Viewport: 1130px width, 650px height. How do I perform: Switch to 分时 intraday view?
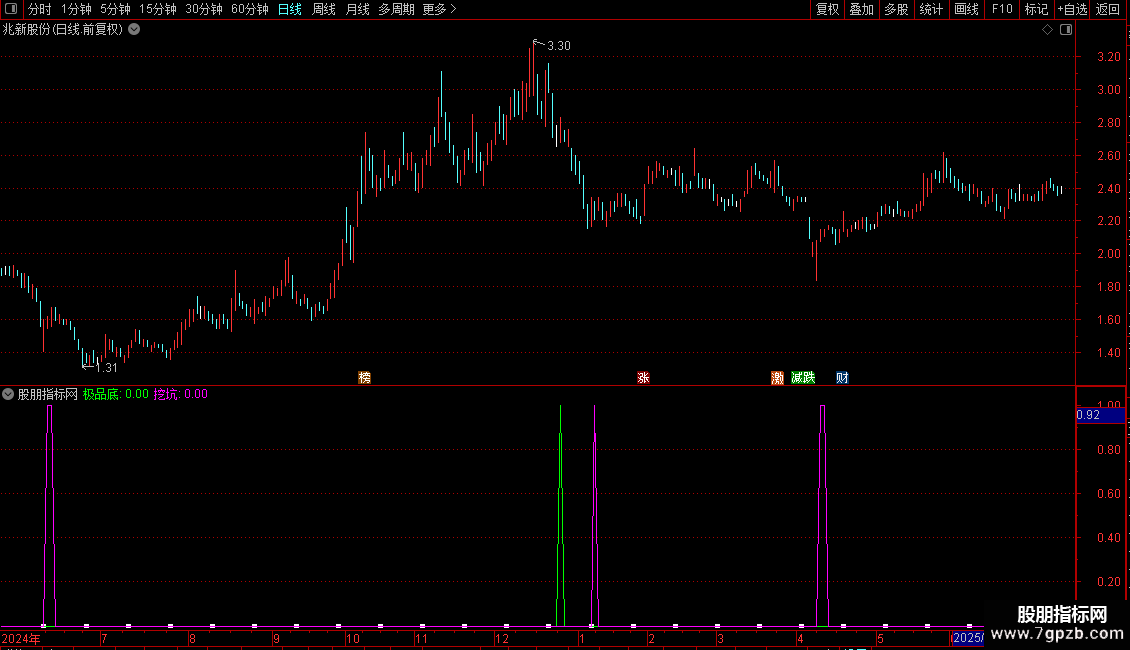point(40,9)
